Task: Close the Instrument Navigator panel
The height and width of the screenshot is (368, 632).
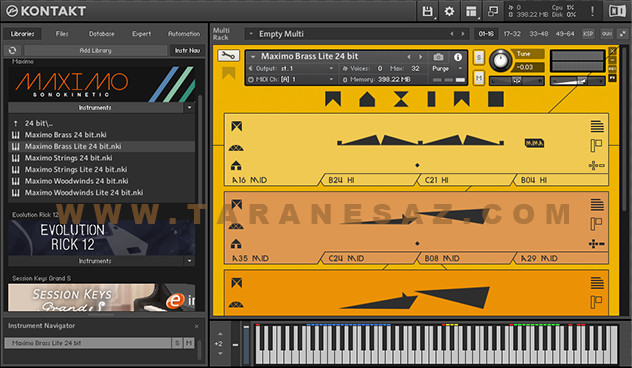Action: [x=197, y=326]
